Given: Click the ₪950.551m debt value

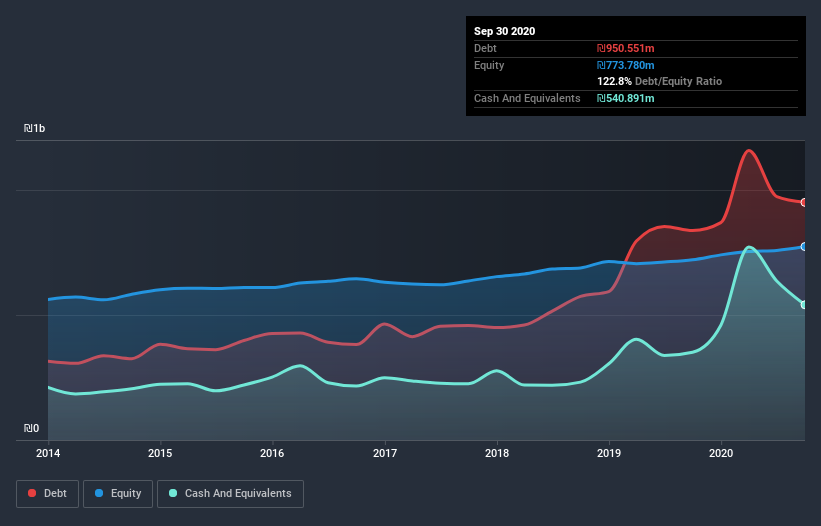Looking at the screenshot, I should coord(626,49).
